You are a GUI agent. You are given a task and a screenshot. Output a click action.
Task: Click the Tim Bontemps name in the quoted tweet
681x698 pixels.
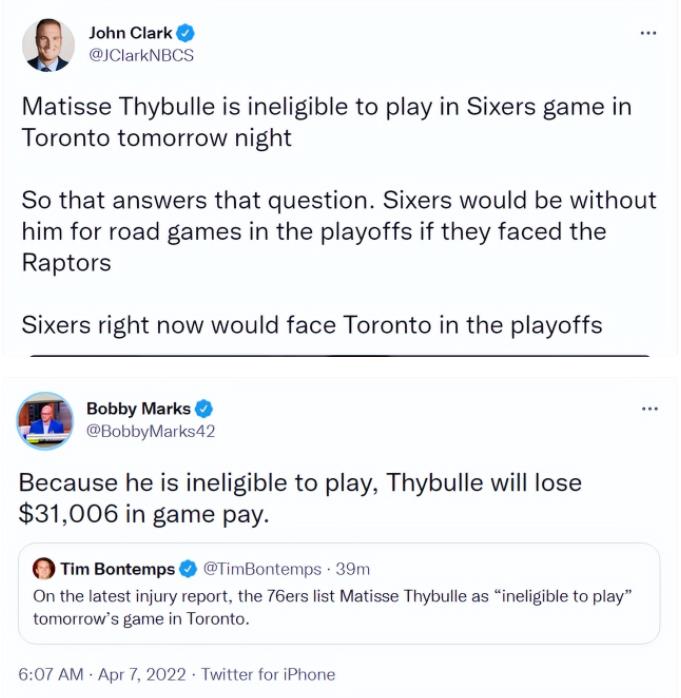click(x=117, y=569)
